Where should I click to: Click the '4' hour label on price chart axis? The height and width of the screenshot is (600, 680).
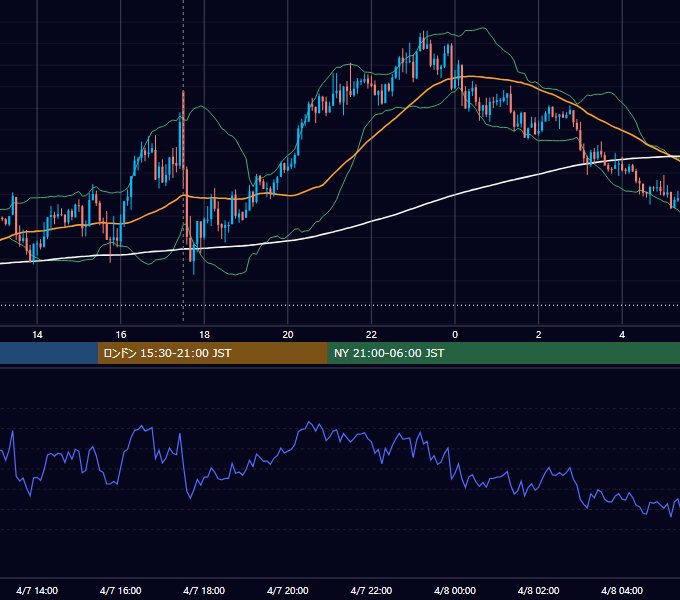622,335
